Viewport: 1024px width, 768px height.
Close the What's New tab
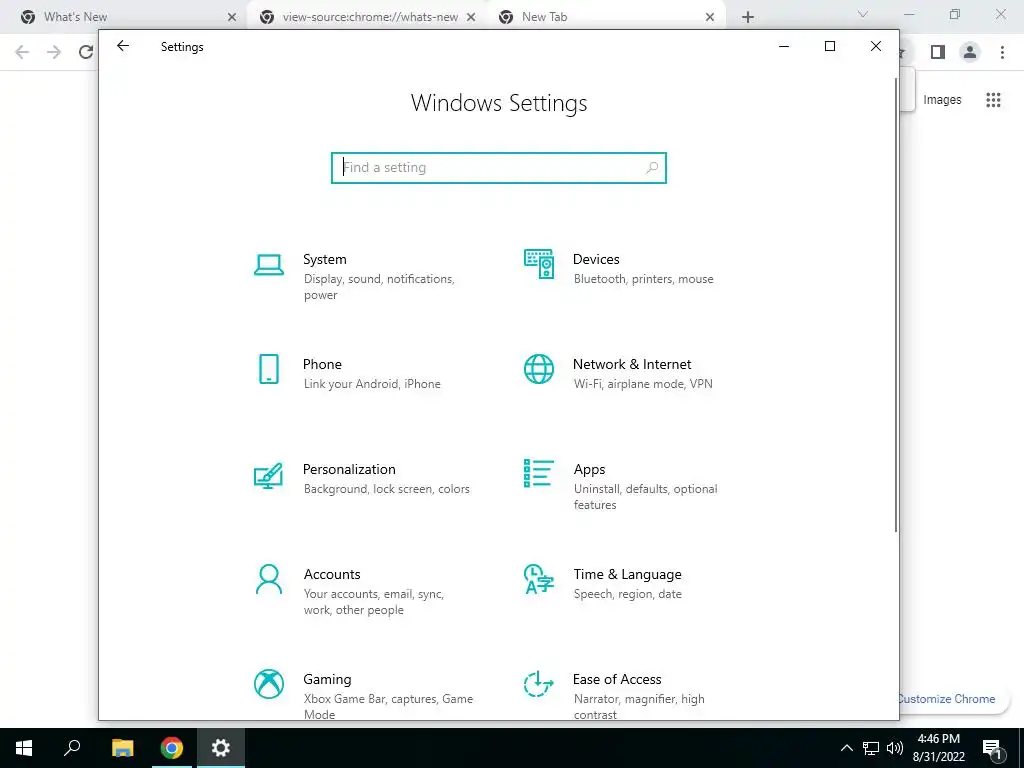(232, 18)
